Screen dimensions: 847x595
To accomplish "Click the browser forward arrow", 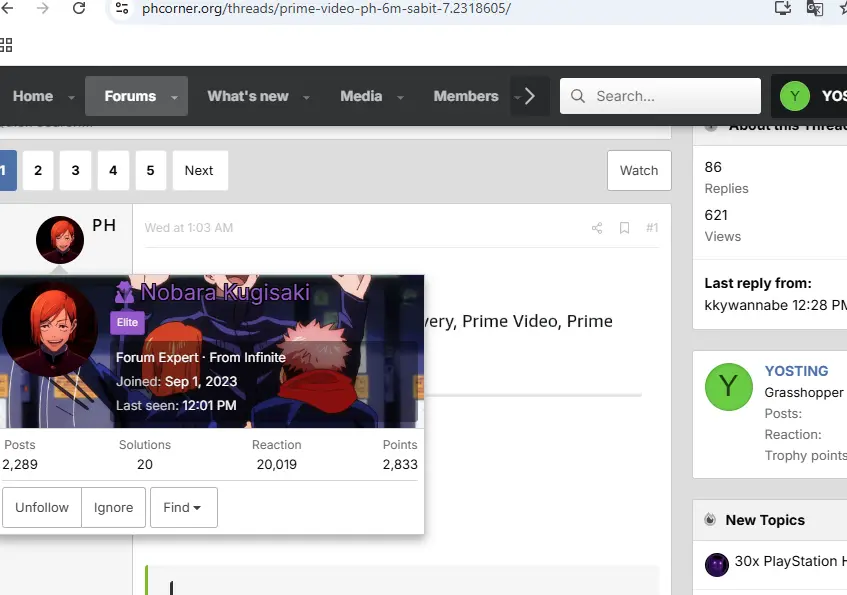I will [x=43, y=8].
